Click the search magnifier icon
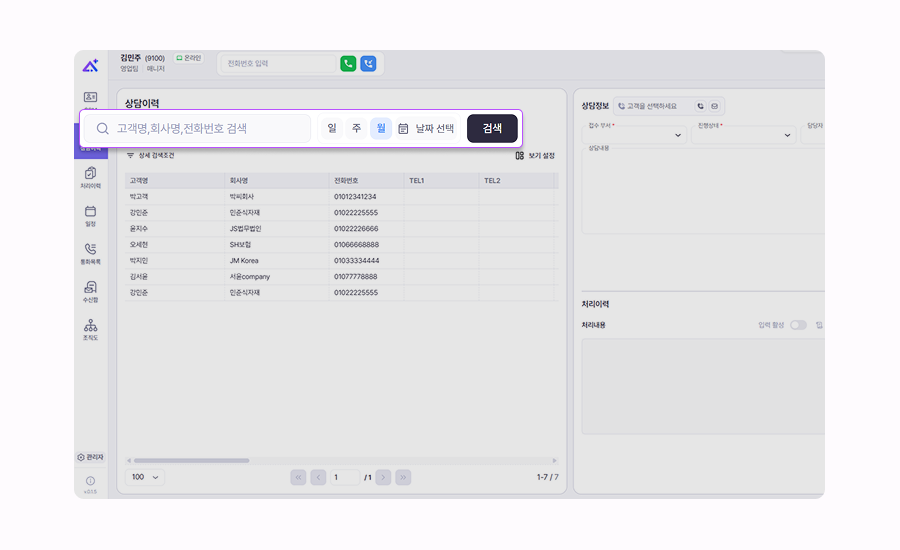Screen dimensions: 900x550 (x=103, y=129)
